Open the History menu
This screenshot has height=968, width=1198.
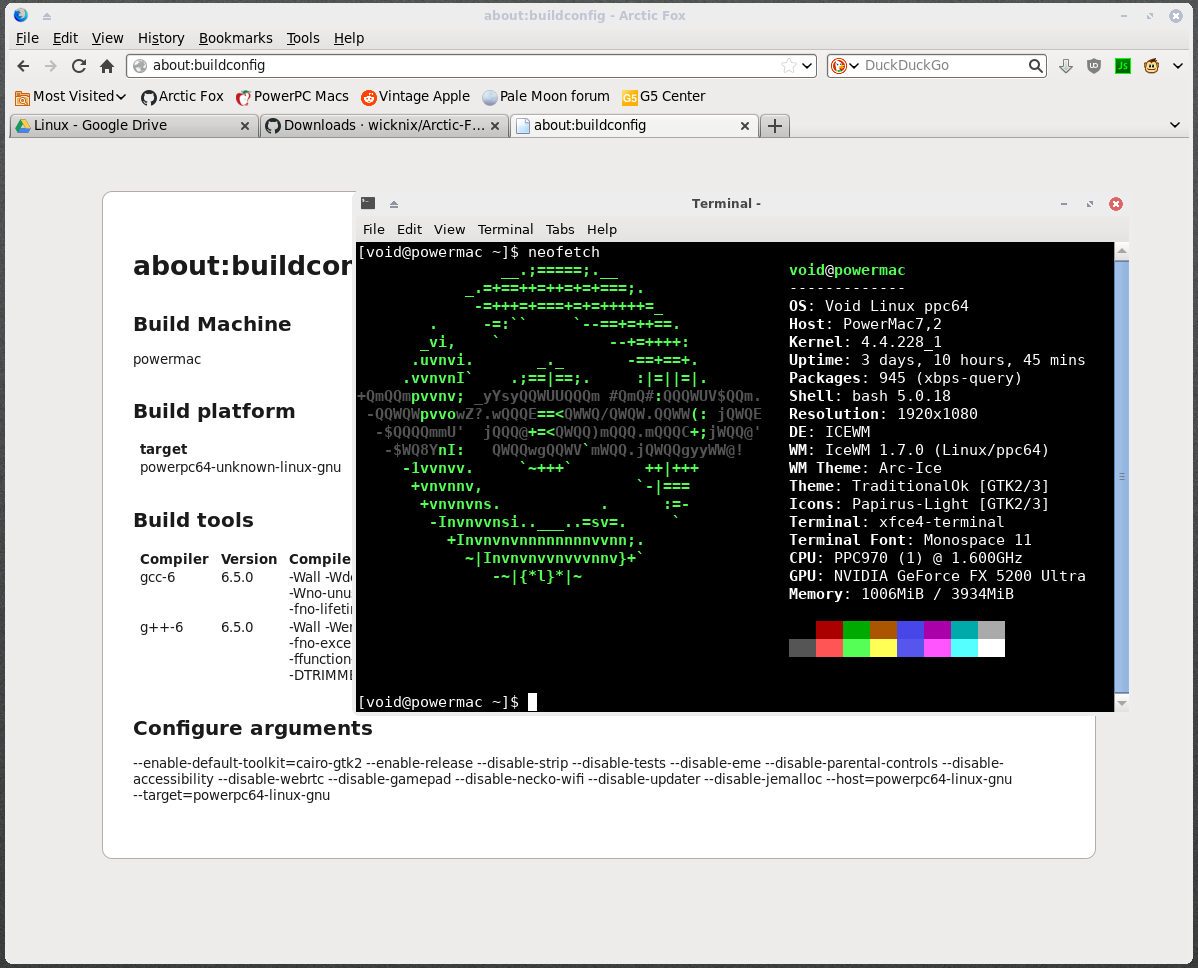pos(160,38)
